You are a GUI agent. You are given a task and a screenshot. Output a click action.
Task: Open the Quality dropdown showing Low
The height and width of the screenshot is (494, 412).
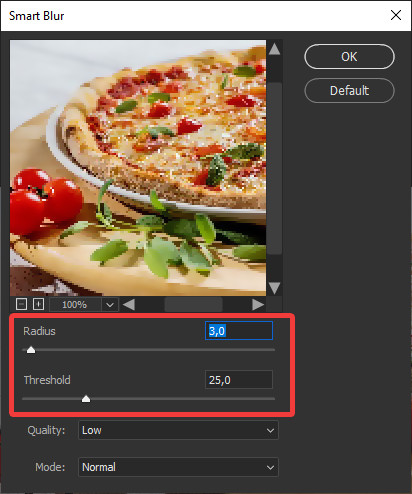(178, 430)
